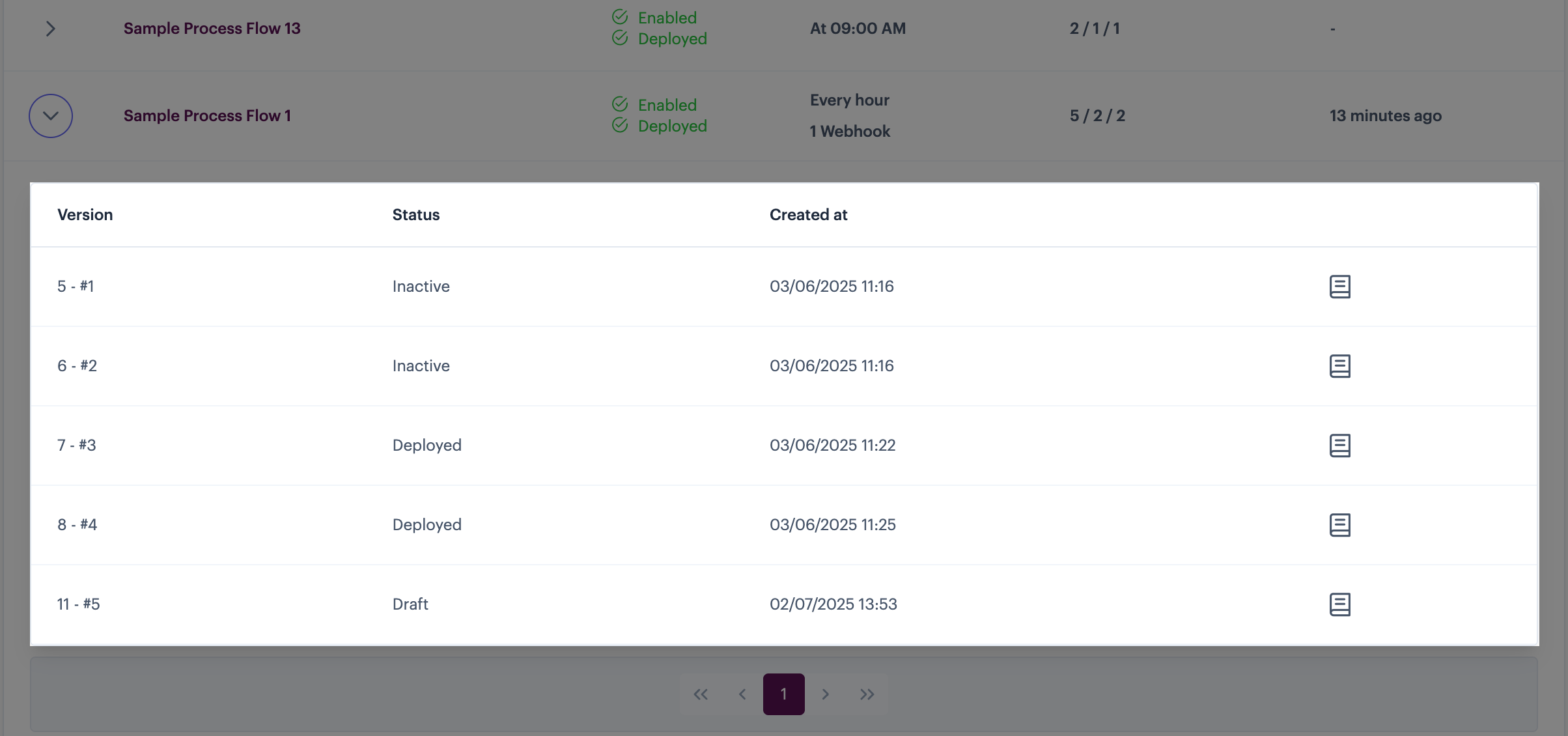Open details icon for version 6 - #2
The image size is (1568, 736).
click(1339, 366)
